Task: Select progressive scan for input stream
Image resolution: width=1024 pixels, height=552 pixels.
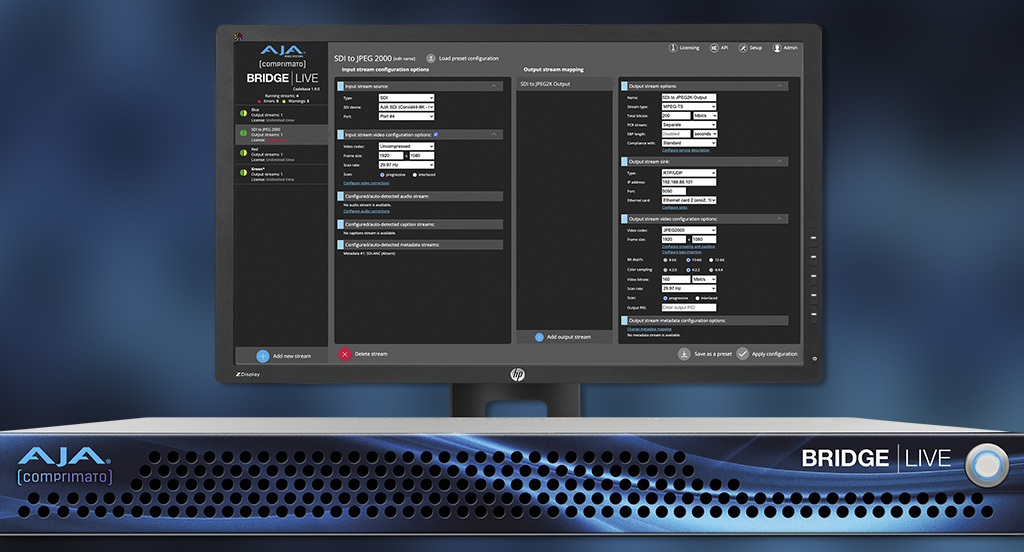Action: pyautogui.click(x=383, y=175)
